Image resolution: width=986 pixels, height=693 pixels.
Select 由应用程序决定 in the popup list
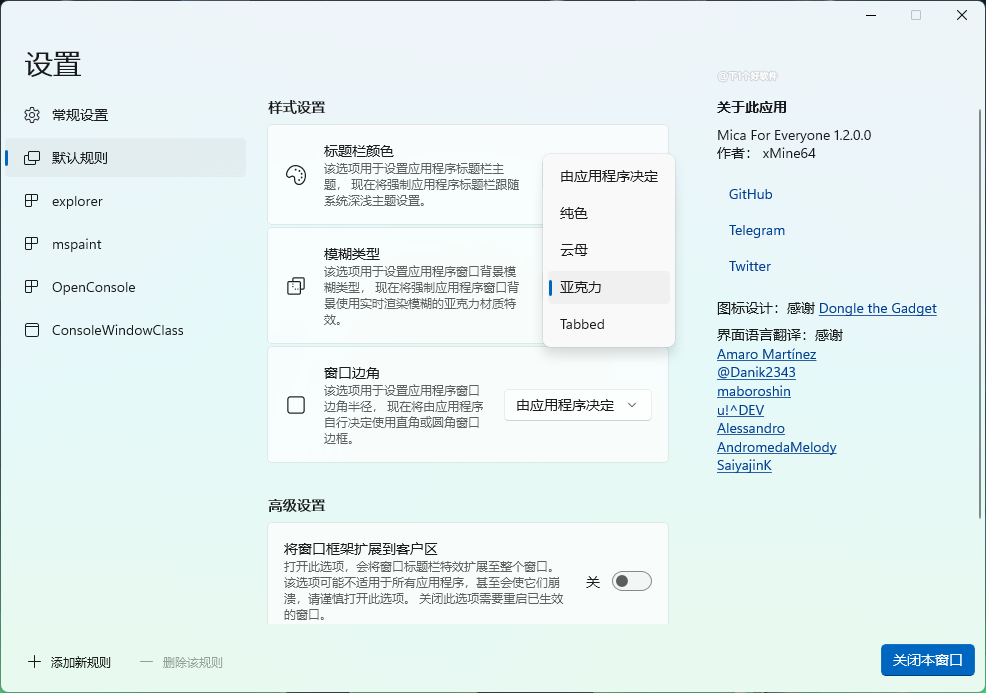[x=608, y=176]
